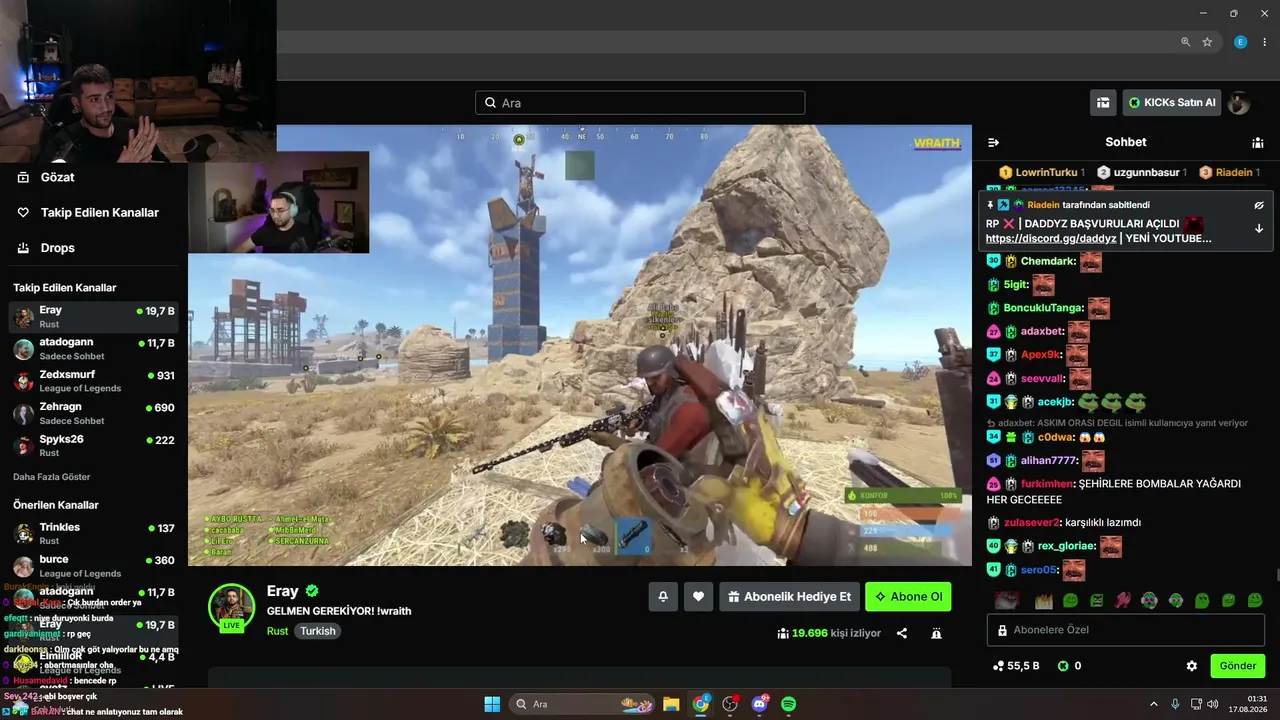Screen dimensions: 1280x720
Task: Open the Zehragn channel in sidebar
Action: [x=94, y=413]
